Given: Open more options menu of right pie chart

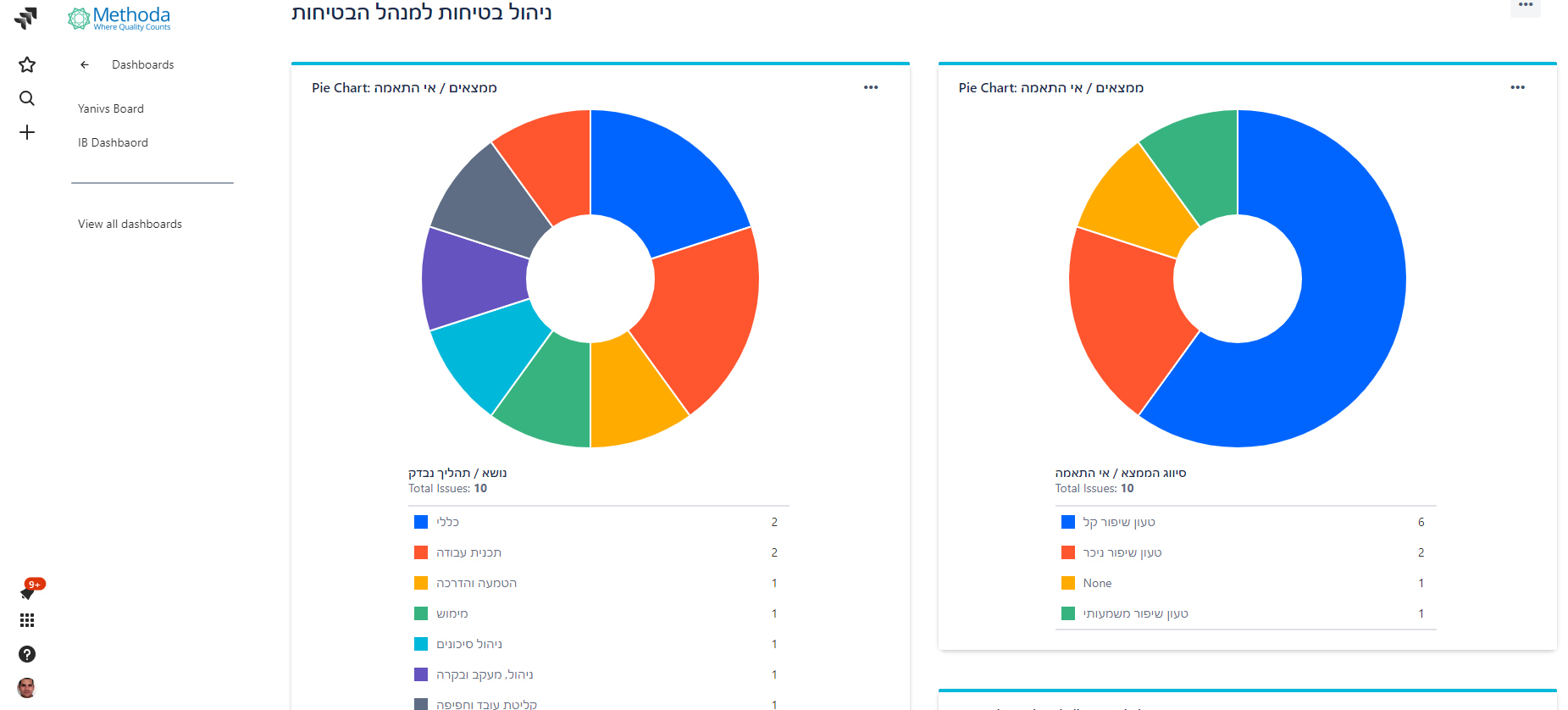Looking at the screenshot, I should click(1517, 87).
